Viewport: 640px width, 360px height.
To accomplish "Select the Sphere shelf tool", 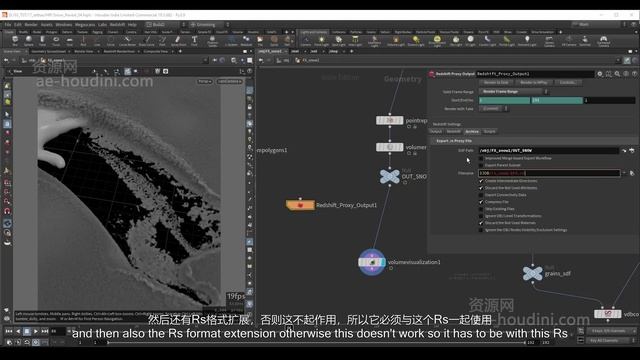I will [x=29, y=40].
